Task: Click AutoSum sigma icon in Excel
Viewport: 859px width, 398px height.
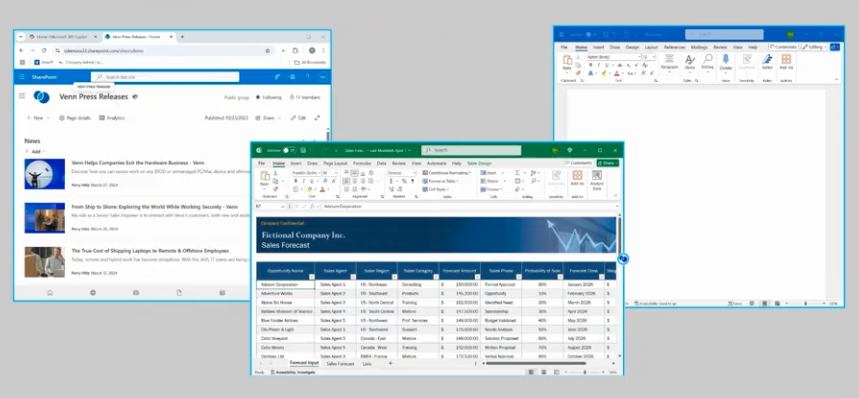Action: pyautogui.click(x=517, y=172)
